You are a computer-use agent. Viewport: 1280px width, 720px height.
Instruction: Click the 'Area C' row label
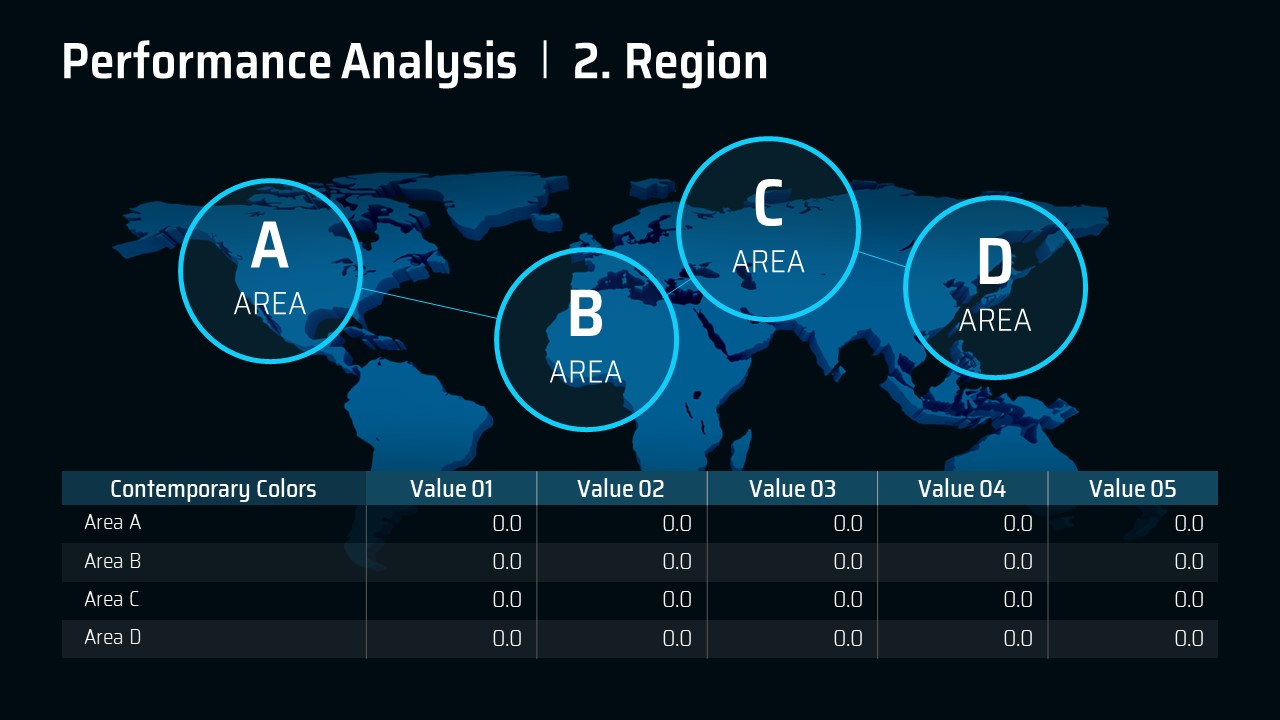113,600
